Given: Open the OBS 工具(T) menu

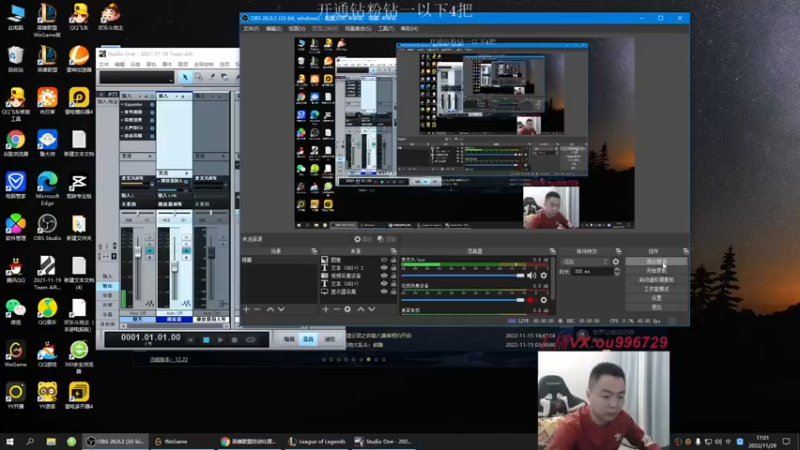Looking at the screenshot, I should (386, 29).
